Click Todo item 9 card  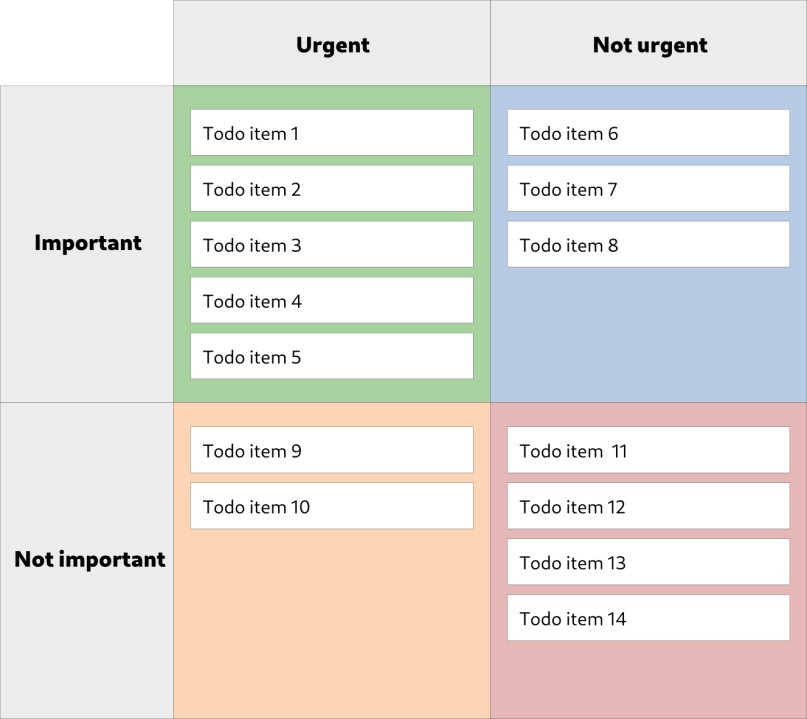pos(331,451)
